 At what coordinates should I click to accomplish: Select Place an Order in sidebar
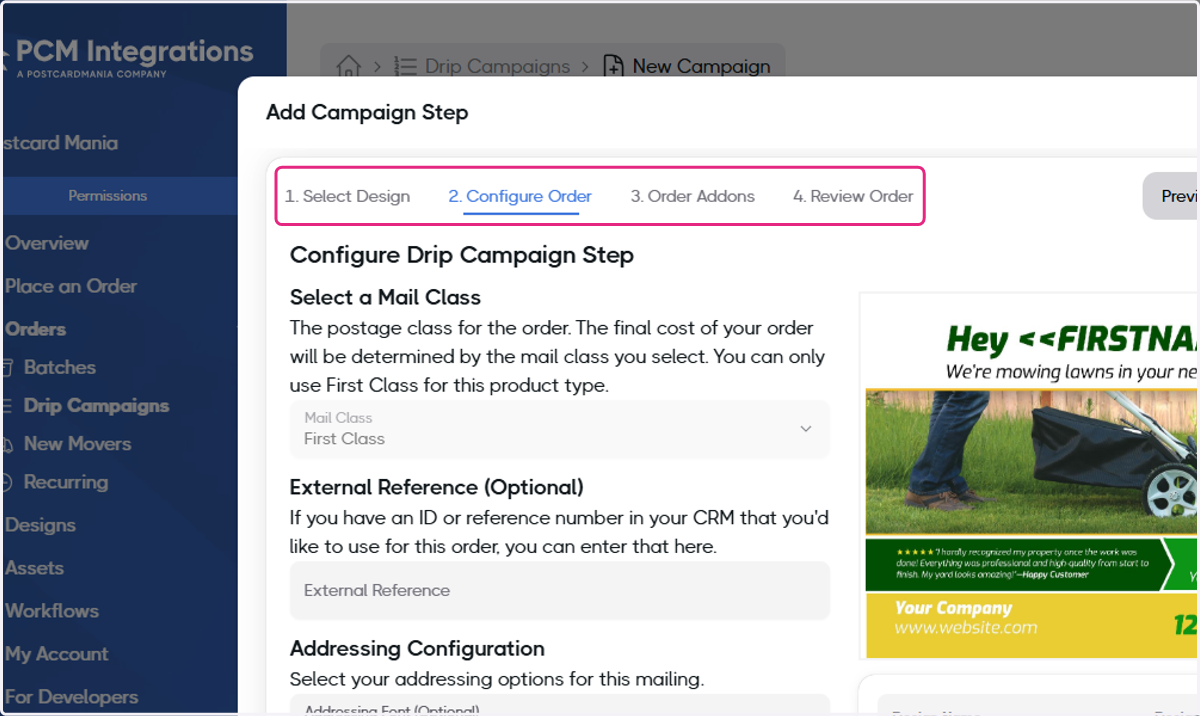(x=71, y=286)
